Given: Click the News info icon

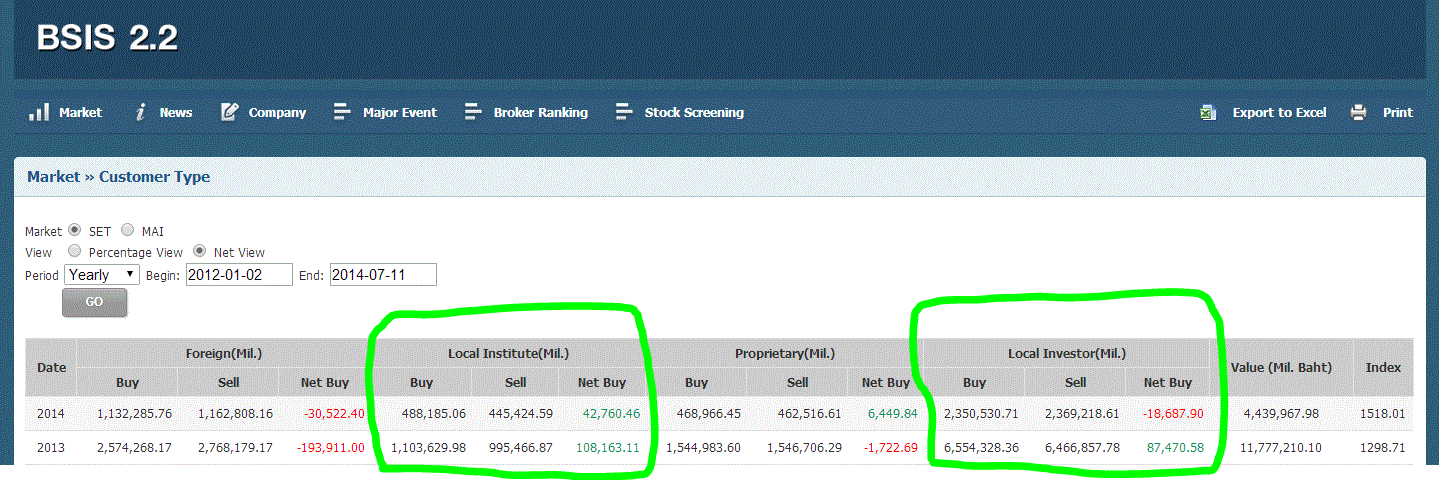Looking at the screenshot, I should [142, 112].
